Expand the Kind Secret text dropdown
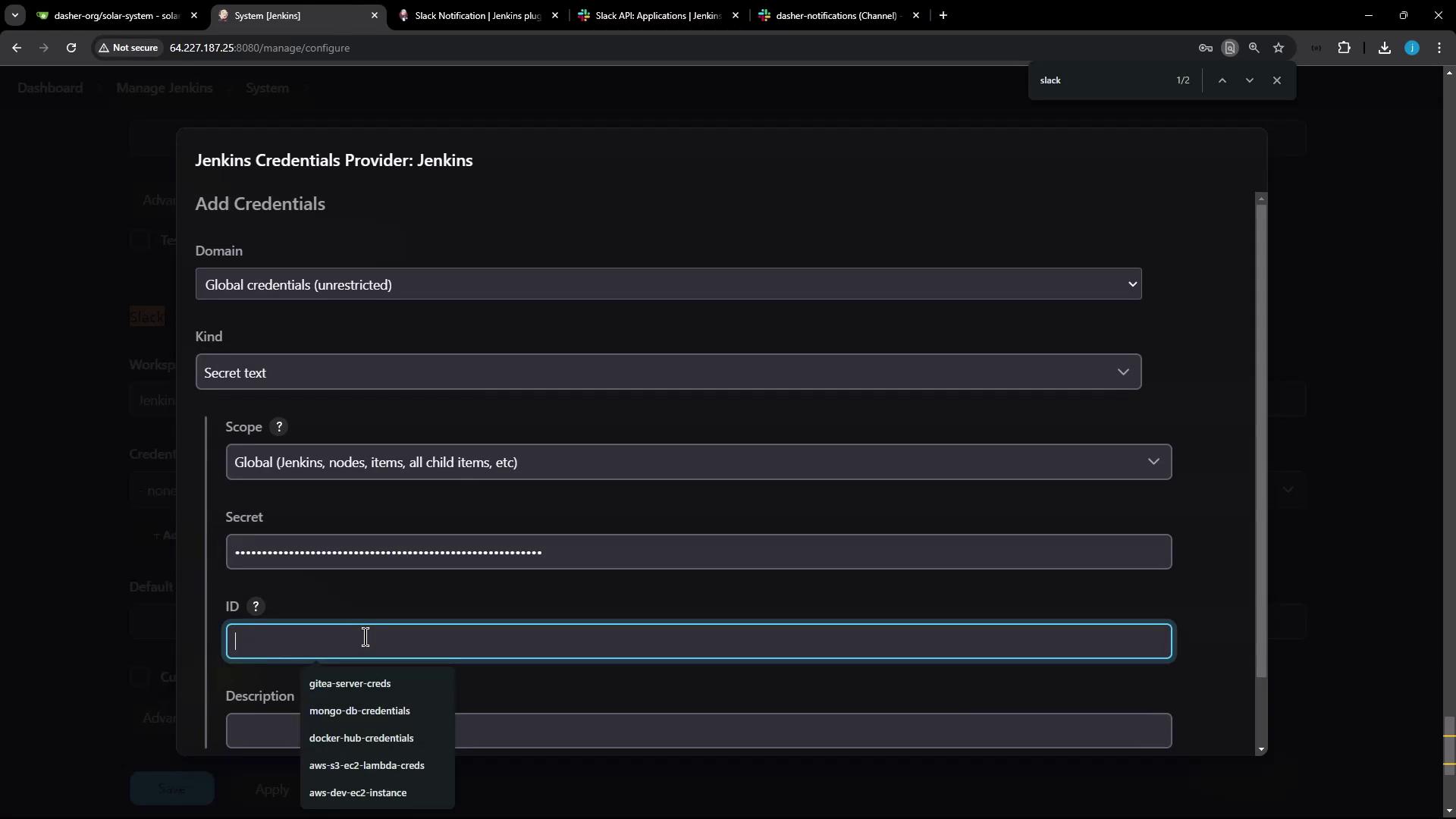The width and height of the screenshot is (1456, 819). pos(667,372)
